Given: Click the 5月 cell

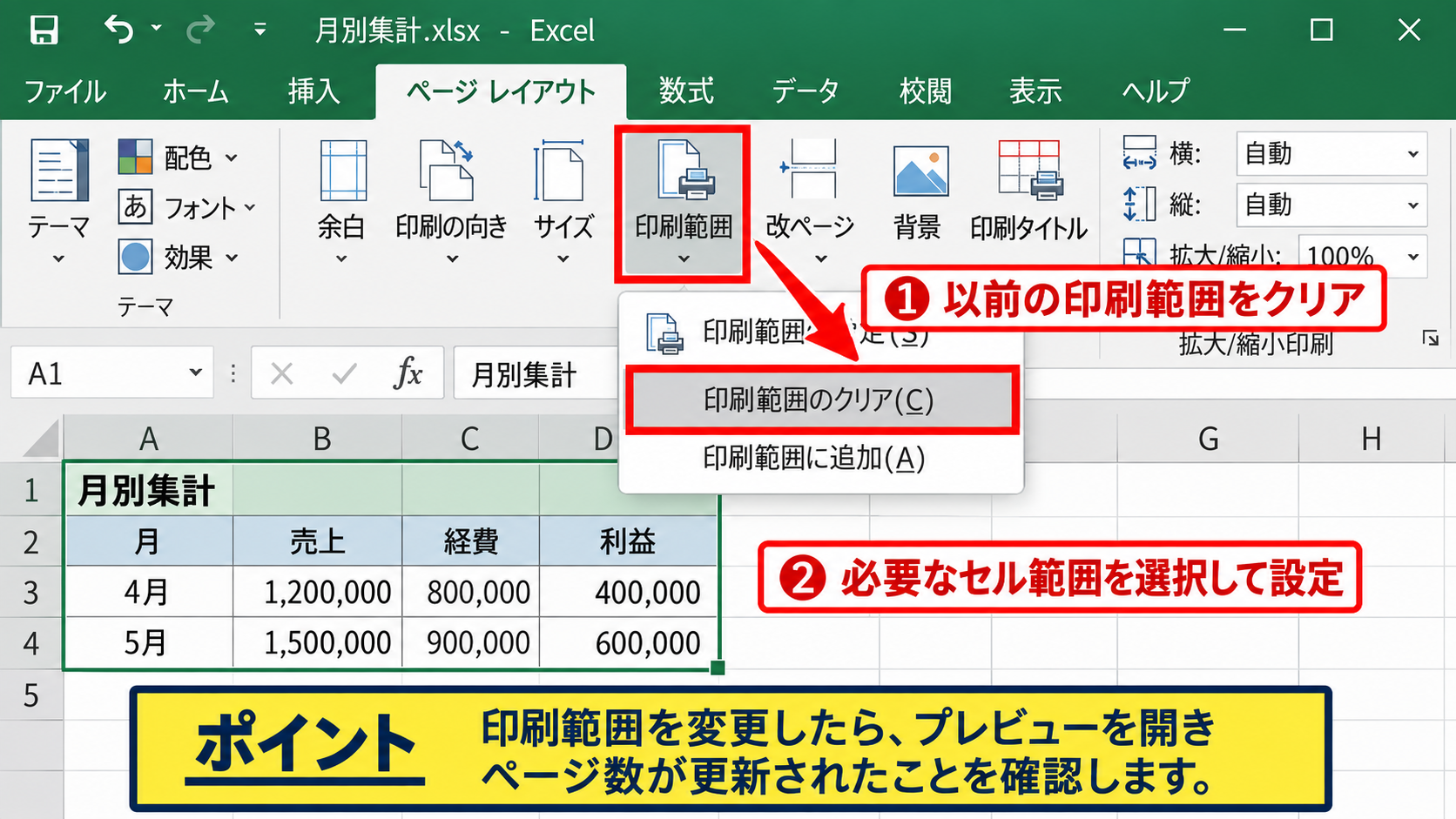Looking at the screenshot, I should click(x=149, y=642).
